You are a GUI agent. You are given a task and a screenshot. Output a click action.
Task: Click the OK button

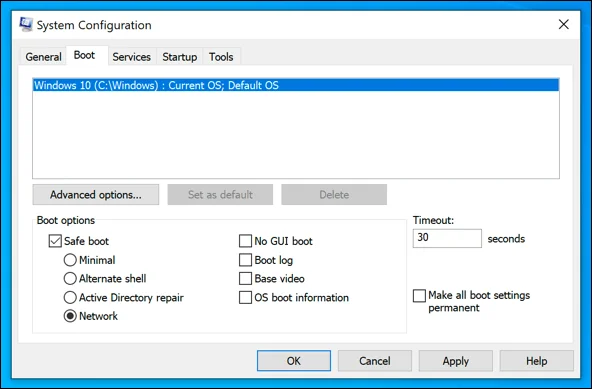[x=294, y=361]
